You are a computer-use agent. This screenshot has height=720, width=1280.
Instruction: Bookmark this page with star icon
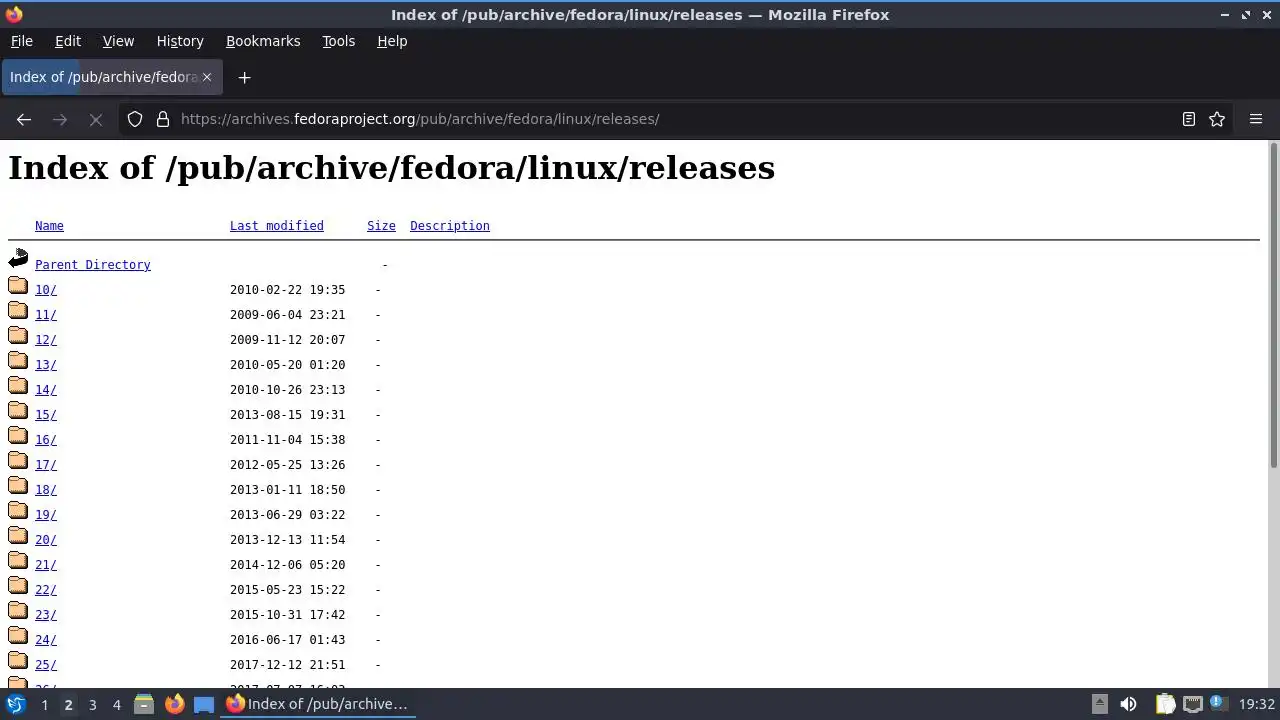[1217, 119]
